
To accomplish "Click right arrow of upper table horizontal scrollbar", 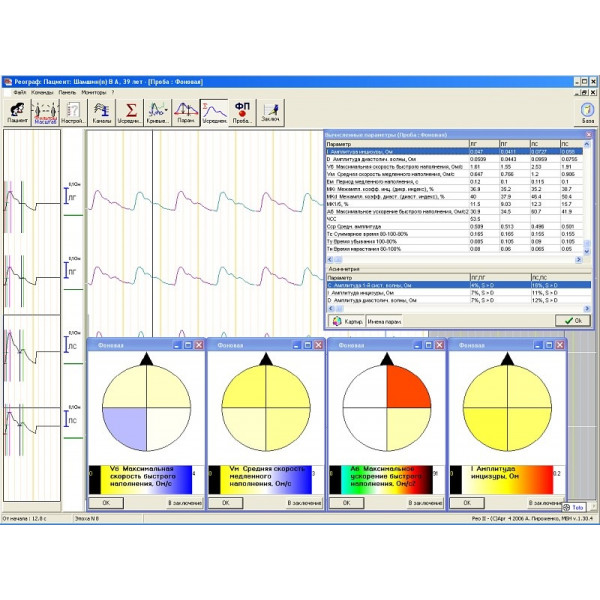I will click(x=579, y=259).
